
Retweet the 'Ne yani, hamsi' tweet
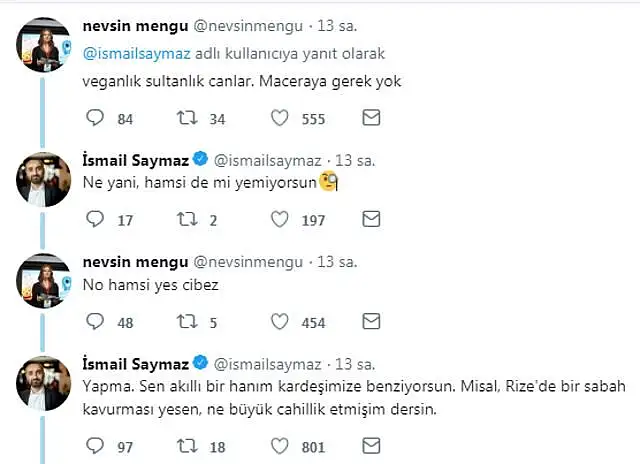[188, 219]
